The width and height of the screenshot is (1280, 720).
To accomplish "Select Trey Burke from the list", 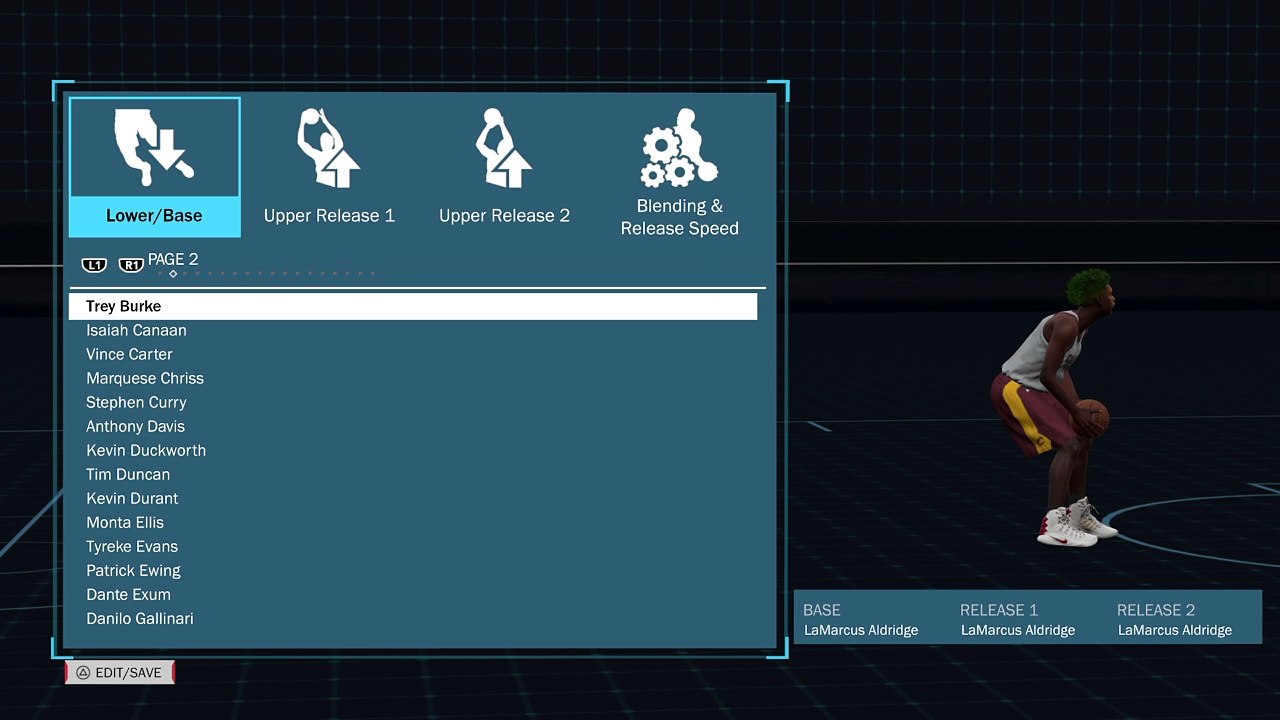I will 413,306.
